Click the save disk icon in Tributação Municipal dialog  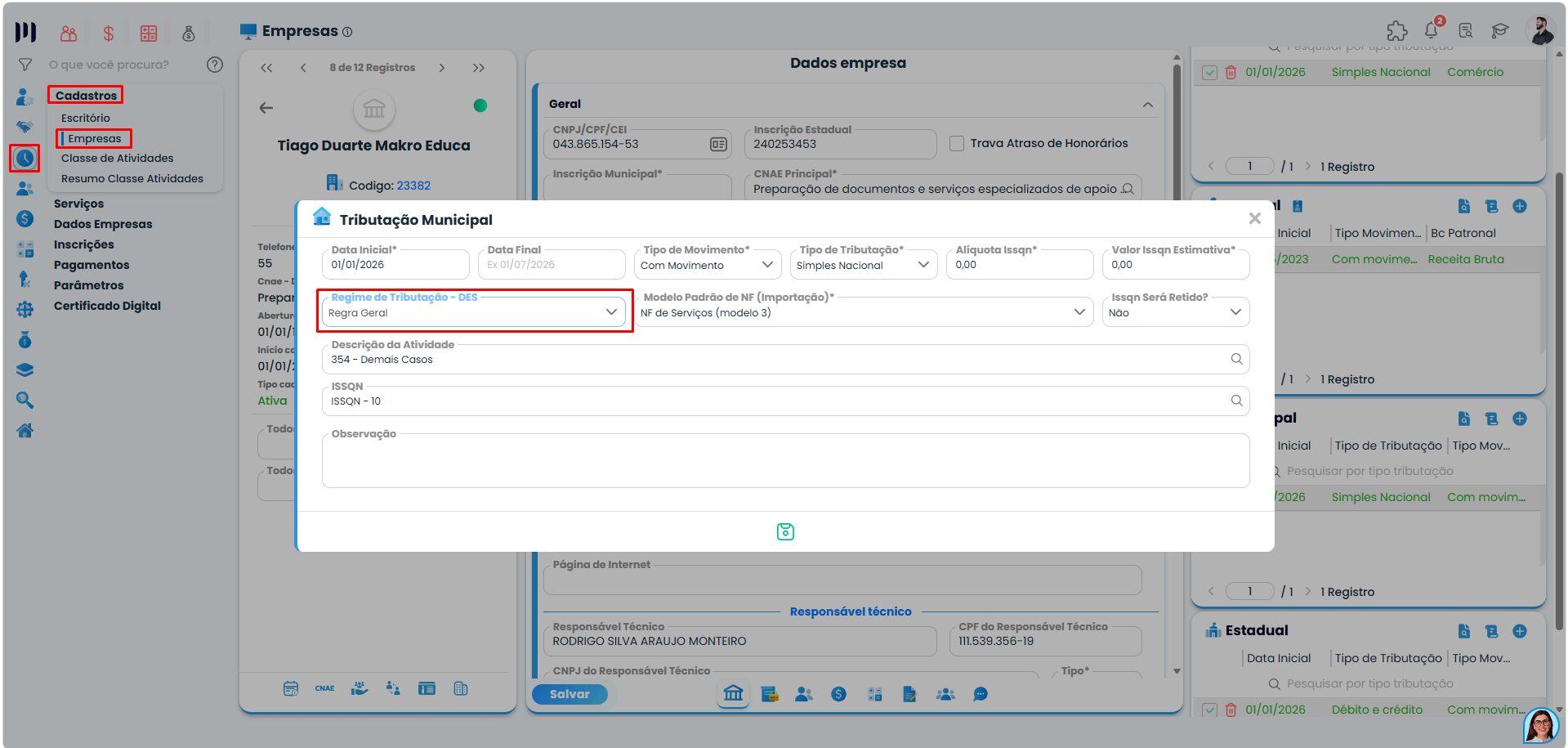pos(785,531)
